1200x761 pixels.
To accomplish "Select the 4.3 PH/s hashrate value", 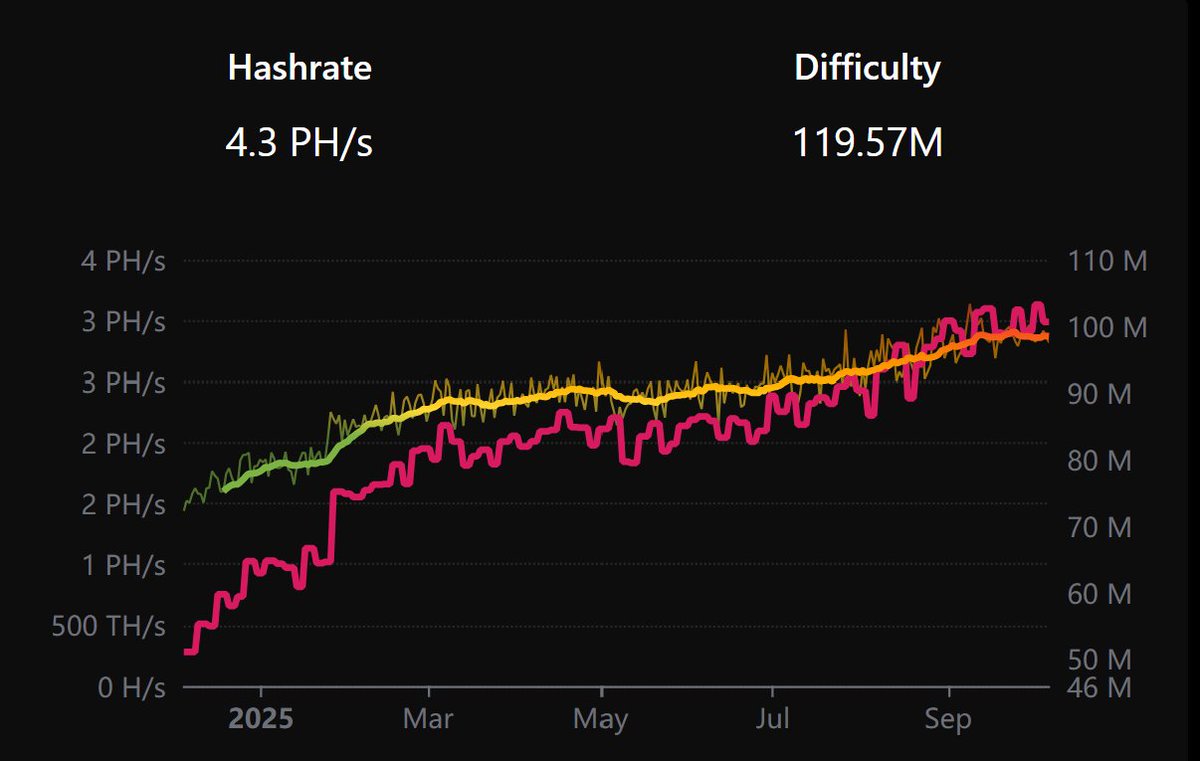I will (299, 142).
